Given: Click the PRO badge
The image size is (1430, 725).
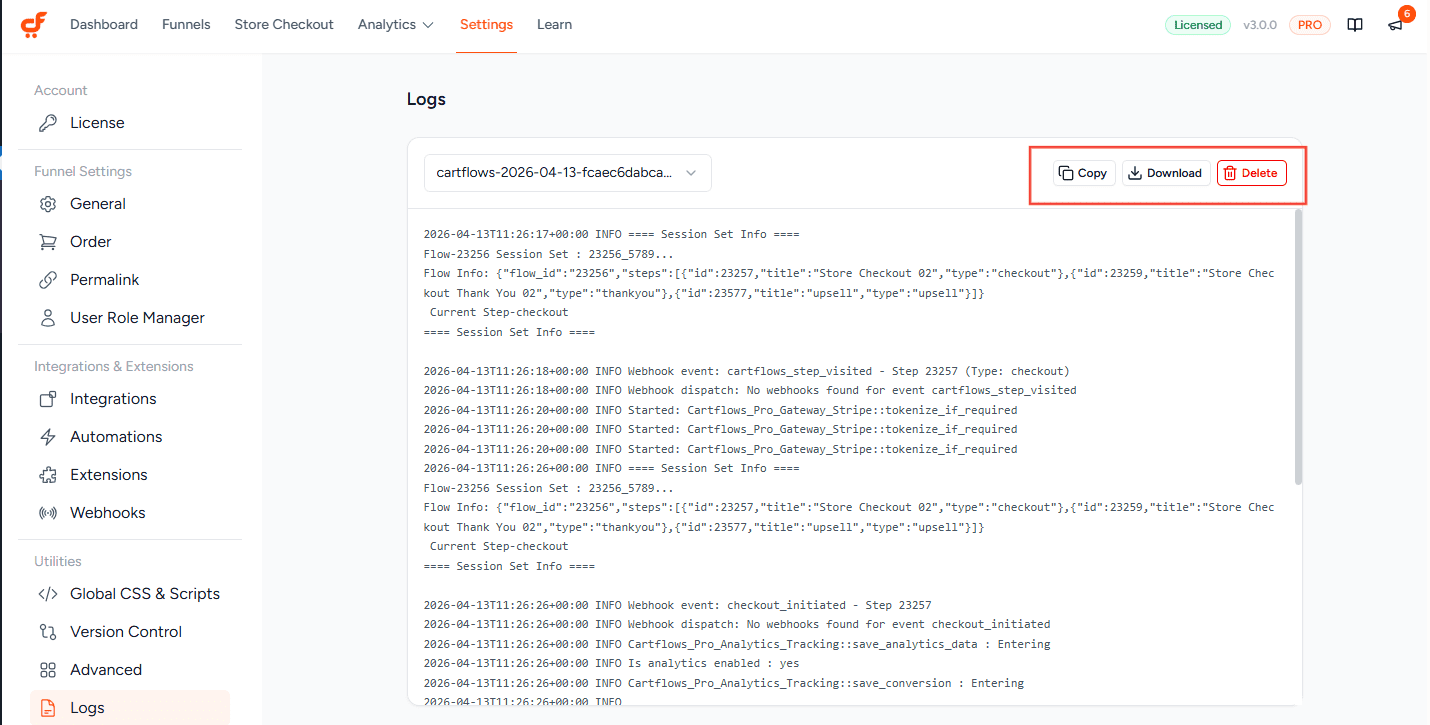Looking at the screenshot, I should (x=1310, y=25).
